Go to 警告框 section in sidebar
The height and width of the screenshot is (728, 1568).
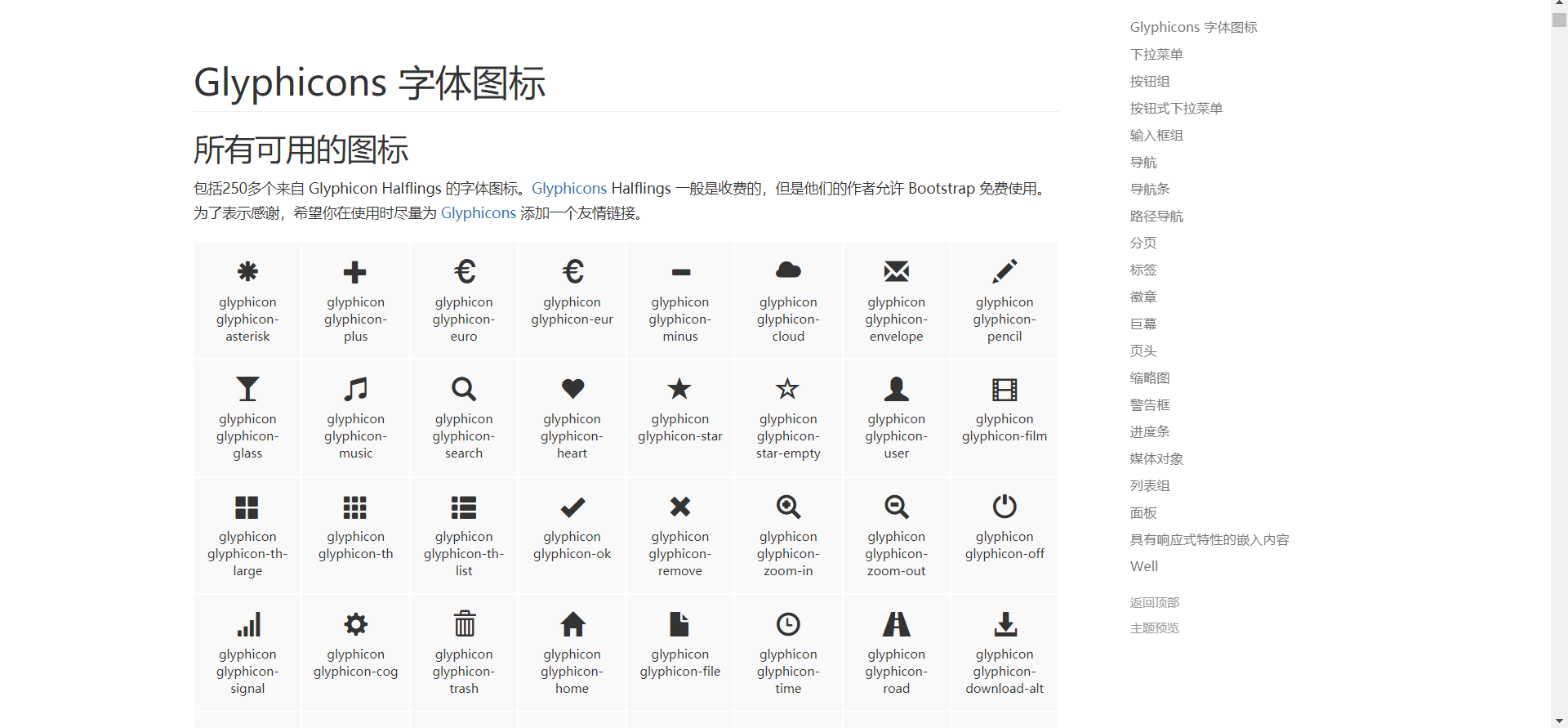(1150, 404)
